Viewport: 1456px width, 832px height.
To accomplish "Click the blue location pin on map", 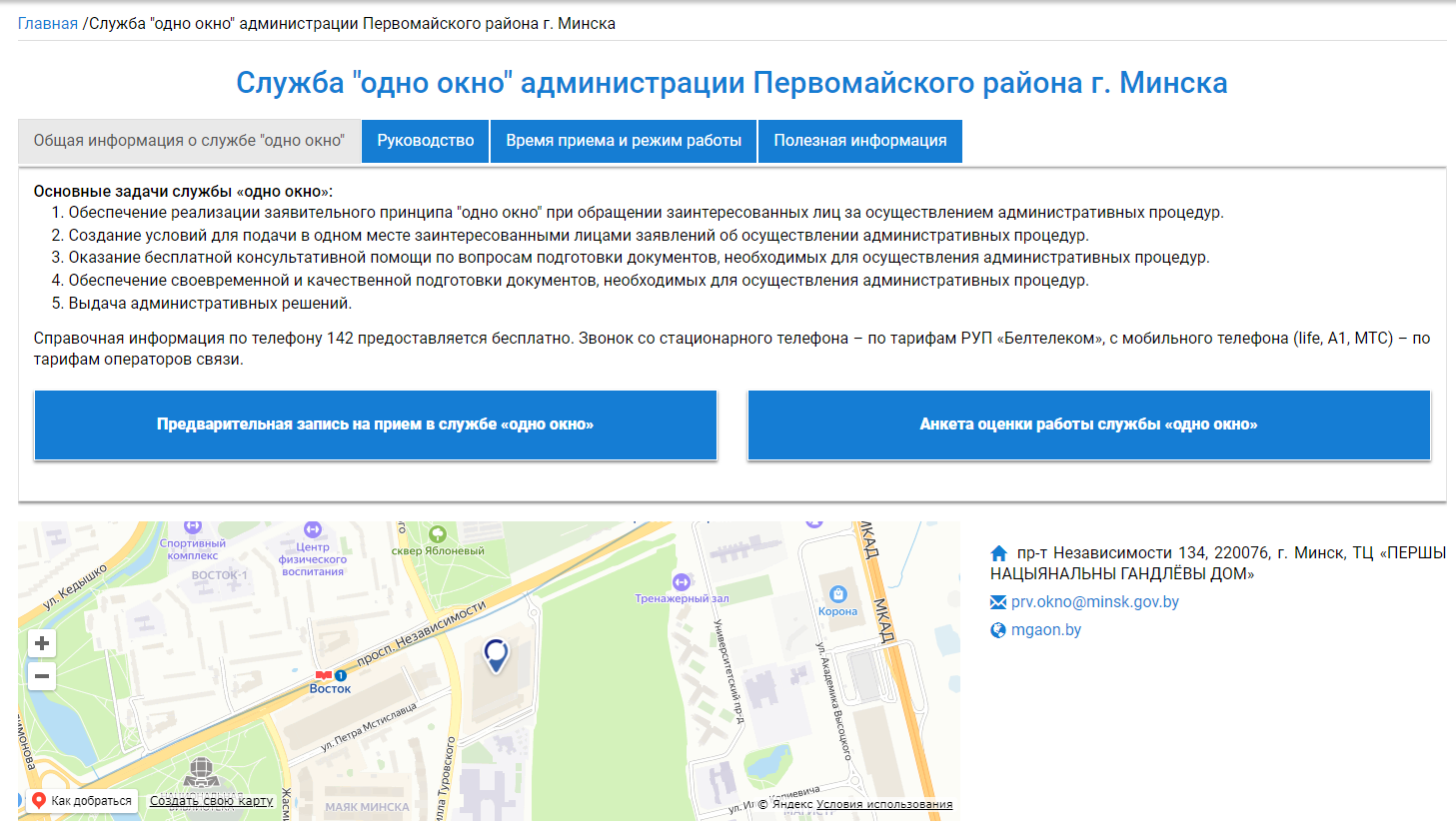I will click(x=496, y=654).
